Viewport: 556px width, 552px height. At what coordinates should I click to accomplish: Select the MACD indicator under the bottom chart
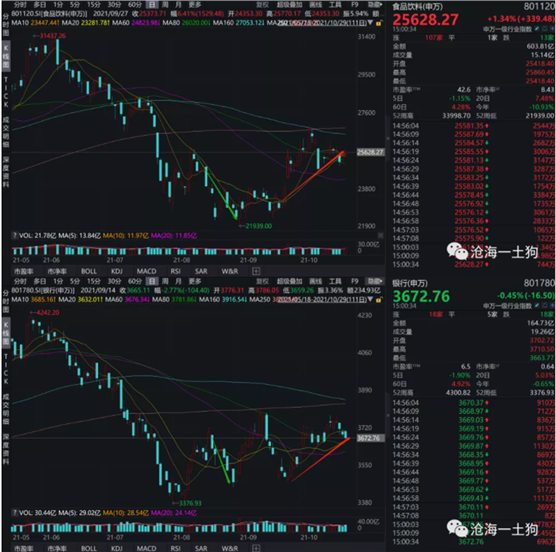146,548
